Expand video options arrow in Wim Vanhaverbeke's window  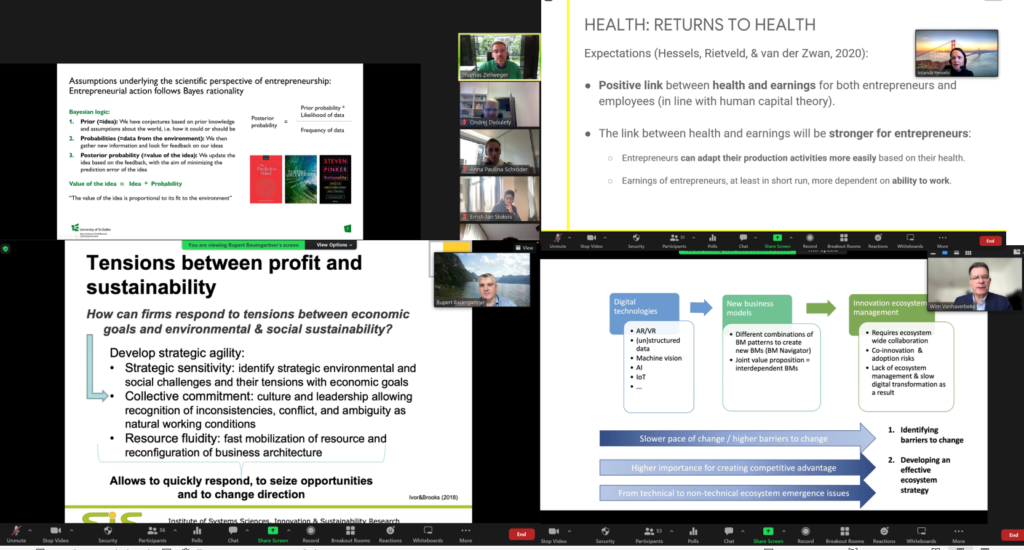[569, 530]
